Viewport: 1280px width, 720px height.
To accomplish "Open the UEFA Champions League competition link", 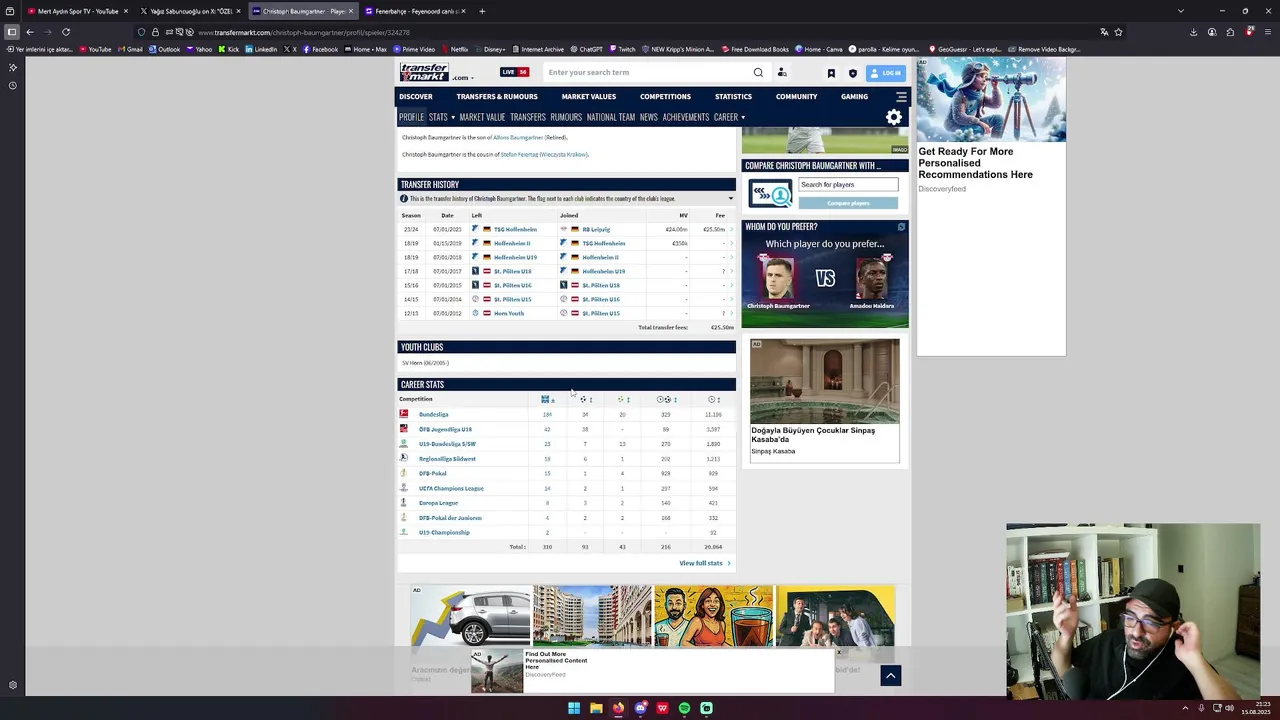I will coord(451,488).
